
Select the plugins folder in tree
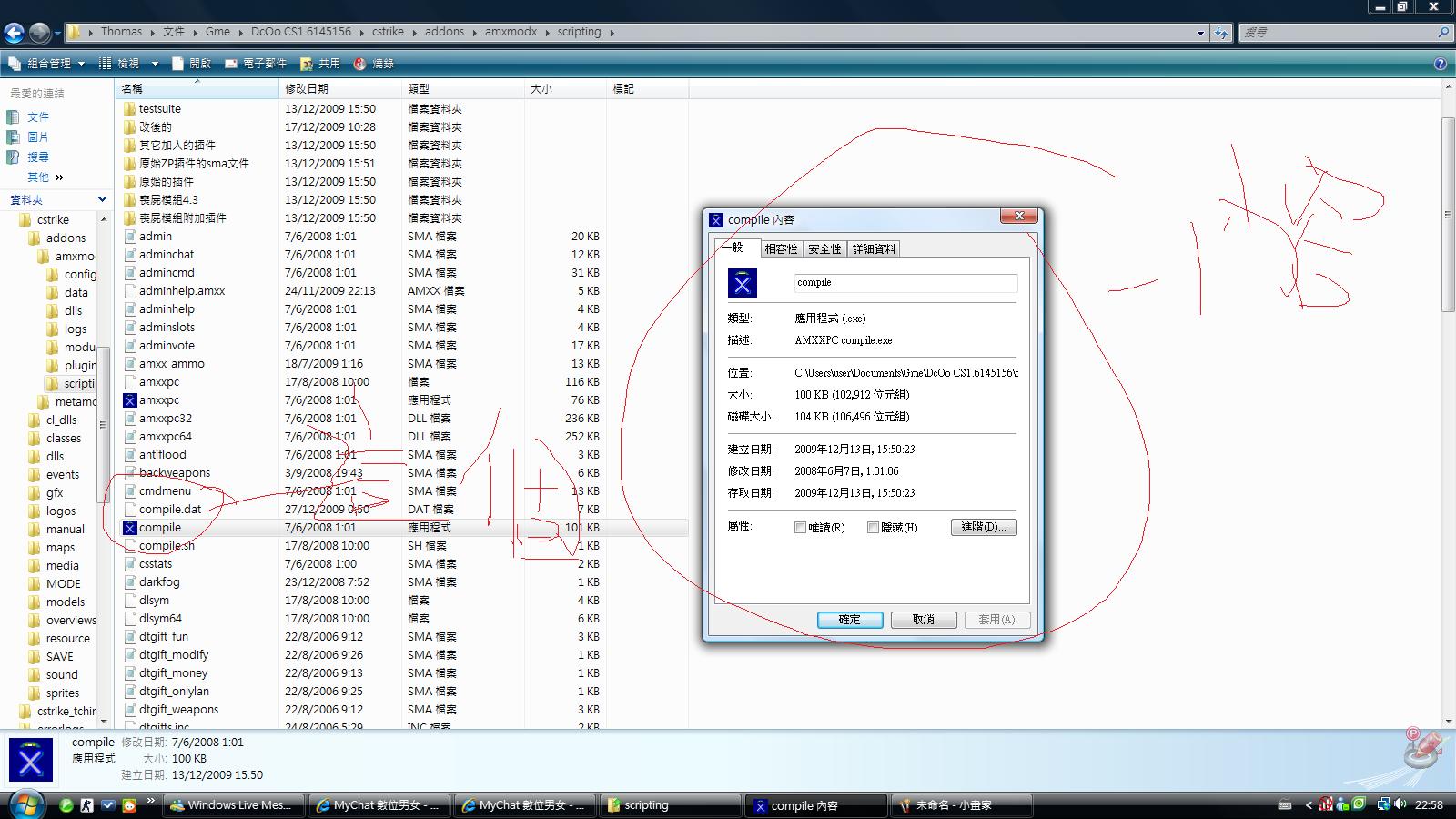pos(79,366)
